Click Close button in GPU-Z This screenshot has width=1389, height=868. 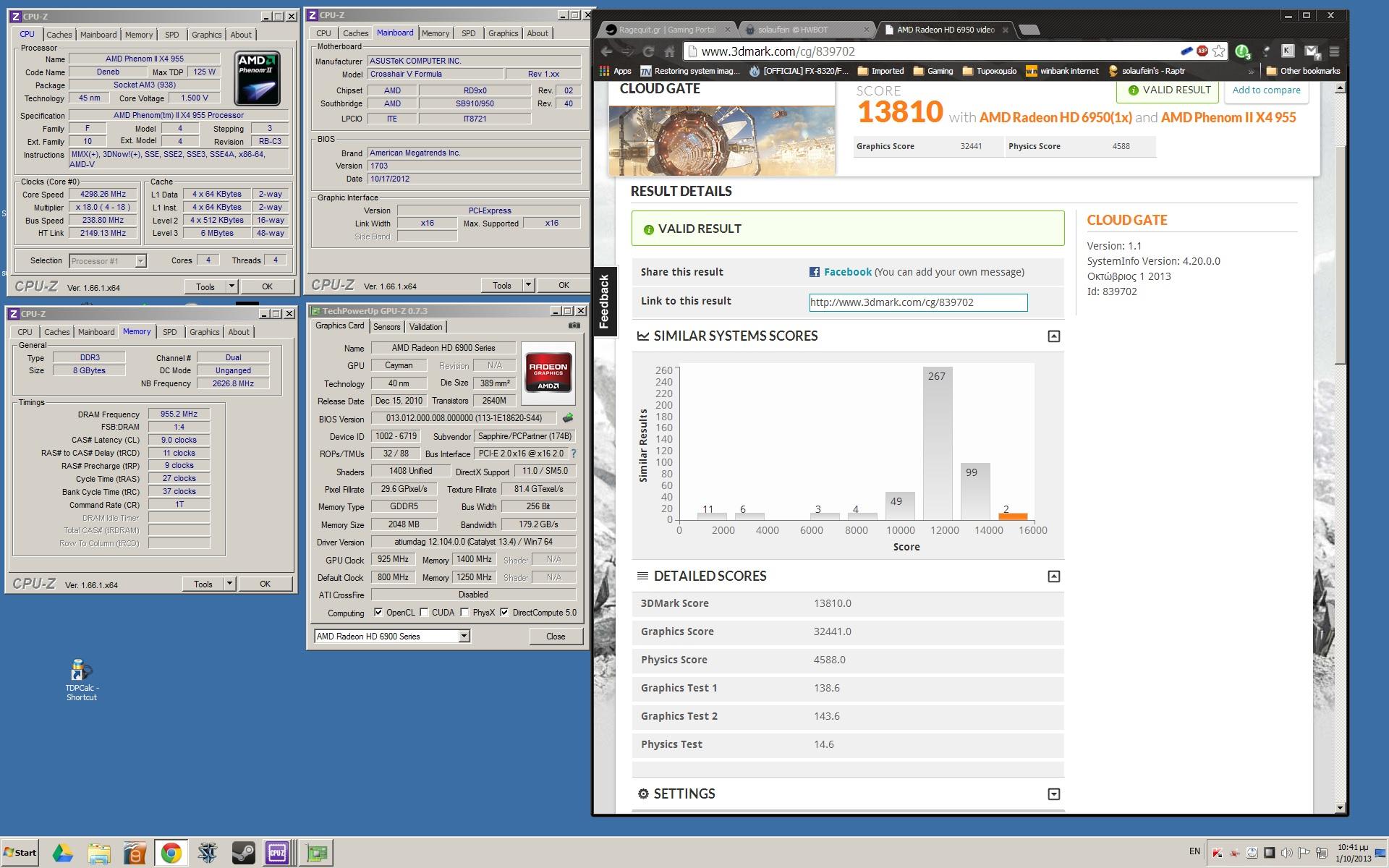click(556, 636)
